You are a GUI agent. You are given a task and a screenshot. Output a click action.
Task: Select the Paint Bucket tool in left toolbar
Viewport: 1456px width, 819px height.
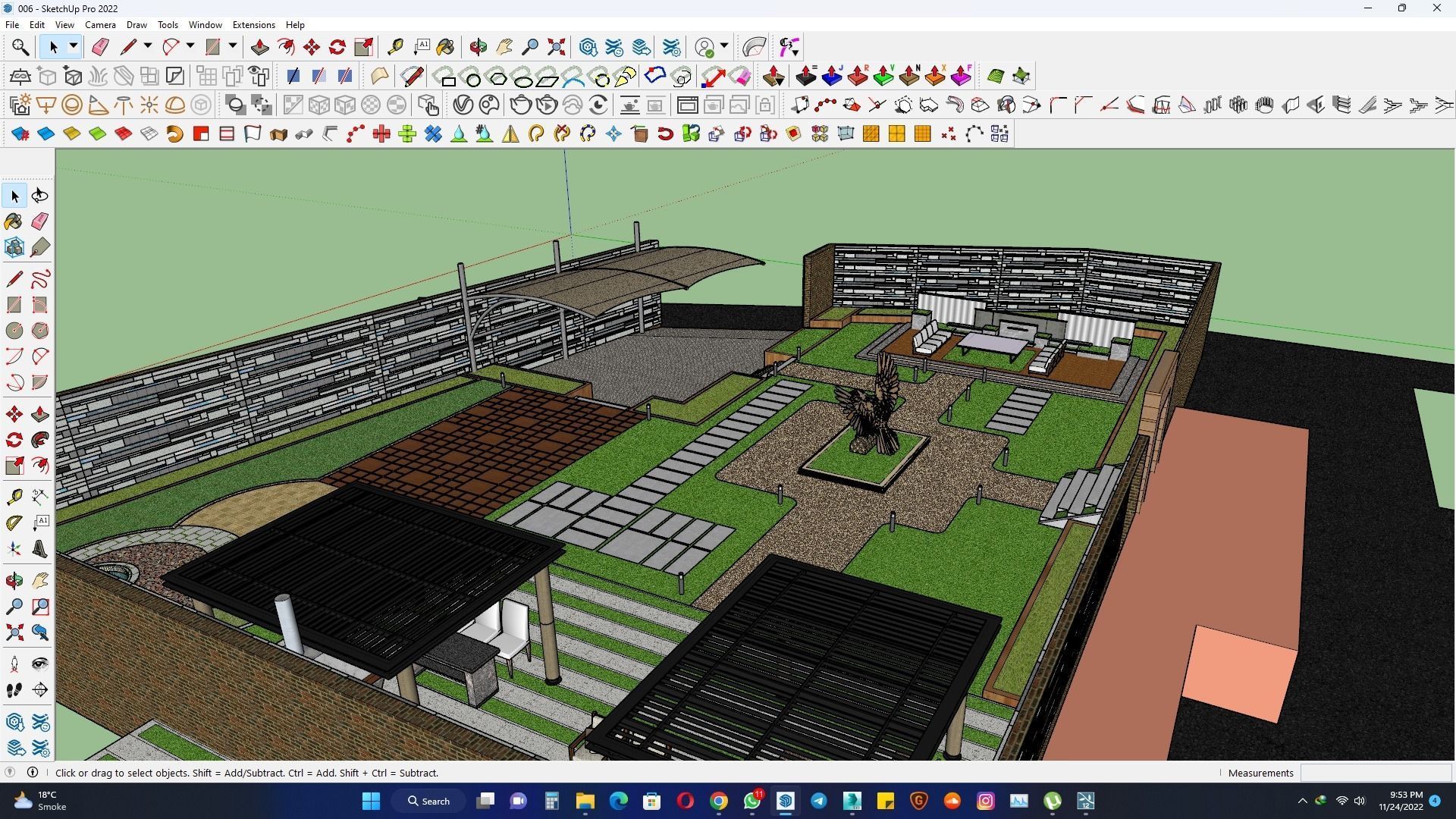coord(14,221)
